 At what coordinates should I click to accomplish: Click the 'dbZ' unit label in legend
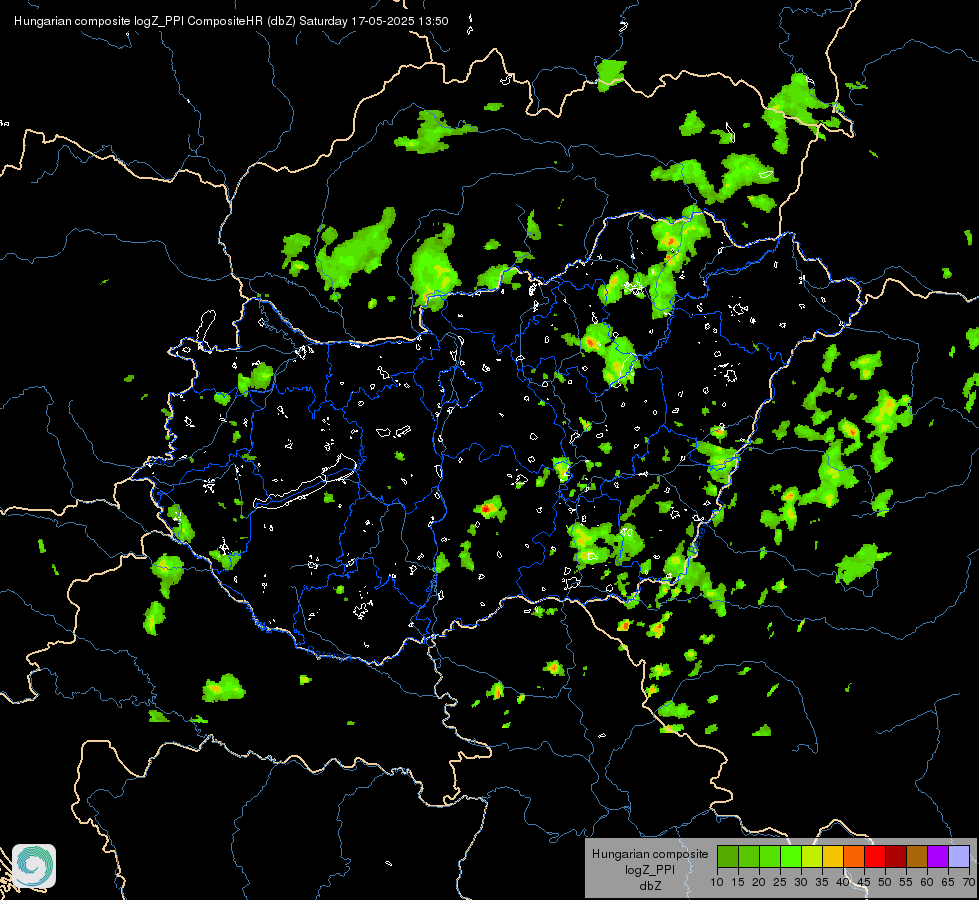point(650,886)
